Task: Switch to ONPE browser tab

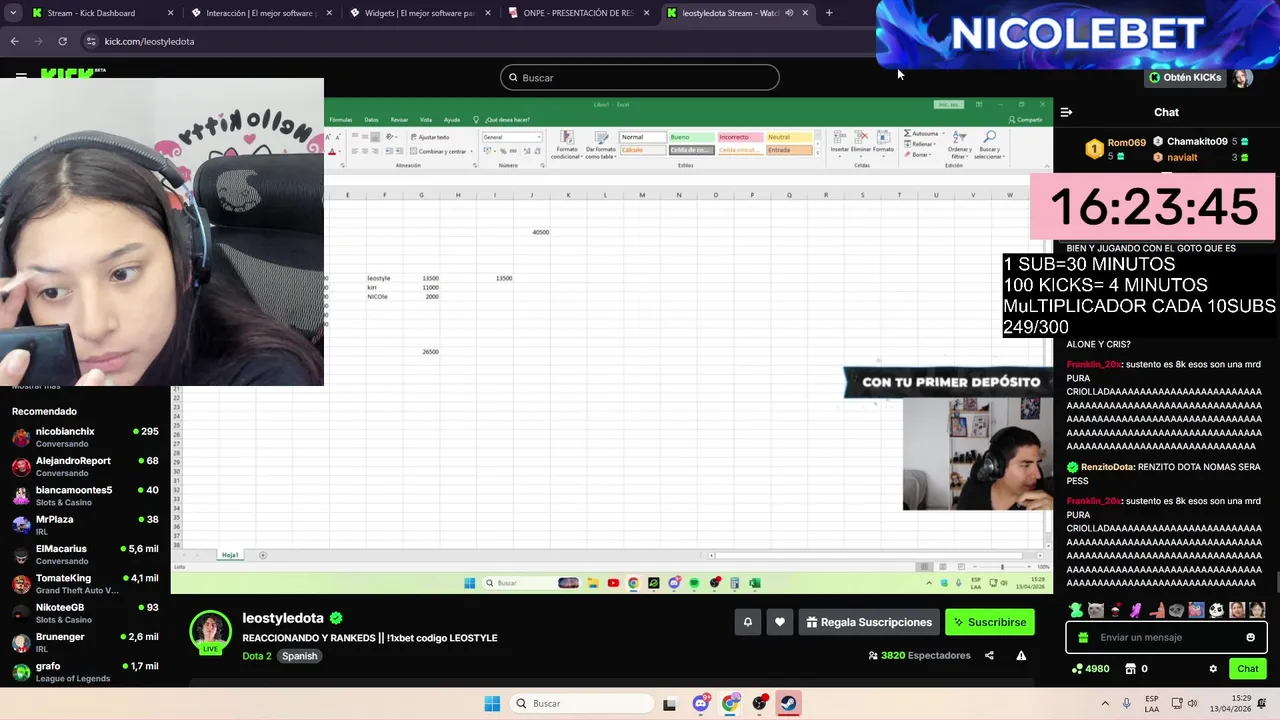Action: coord(577,13)
